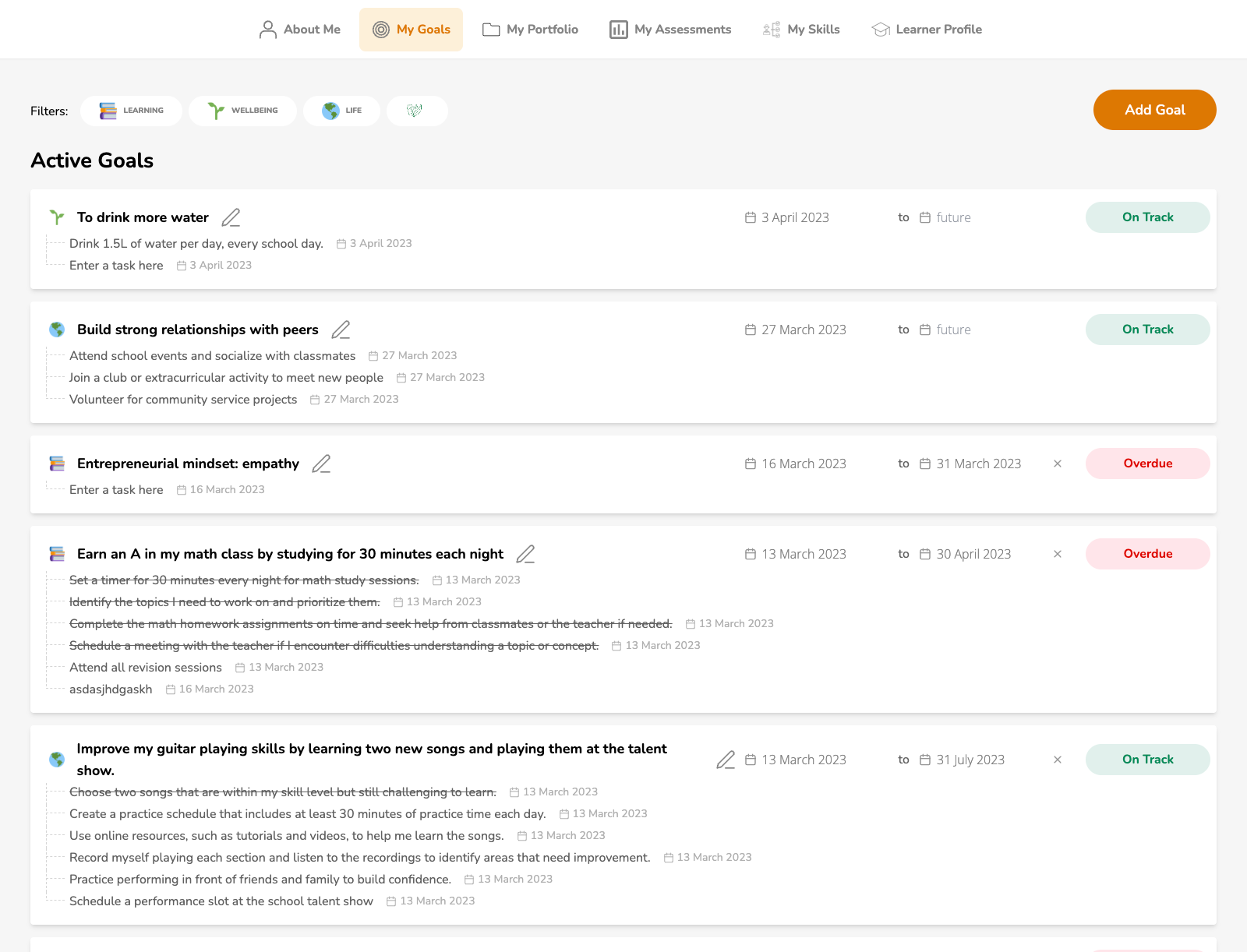The width and height of the screenshot is (1247, 952).
Task: Click On Track status for guitar goal
Action: pyautogui.click(x=1148, y=760)
